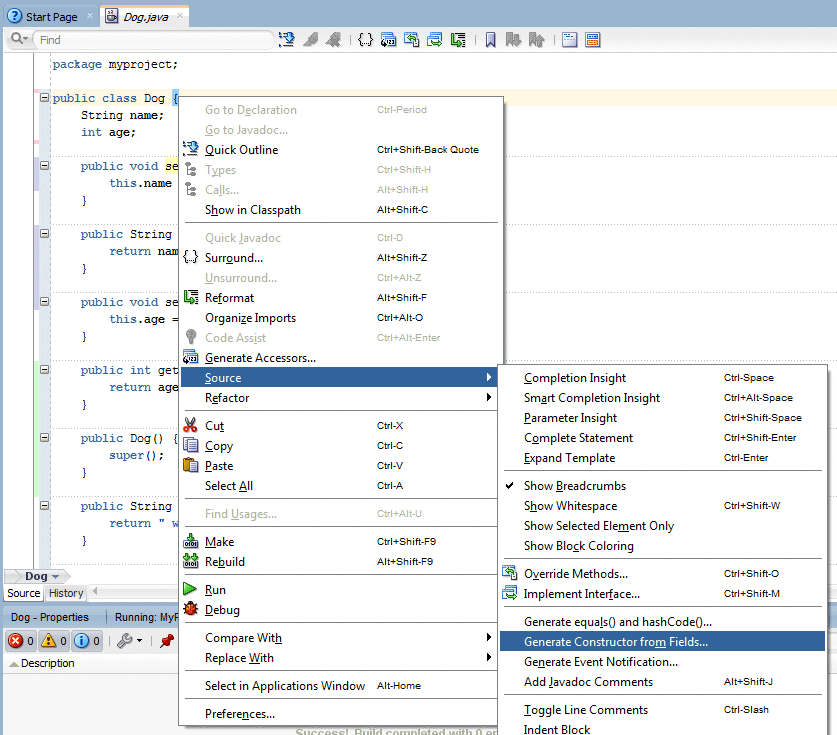Choose Add Javadoc Comments

point(662,682)
